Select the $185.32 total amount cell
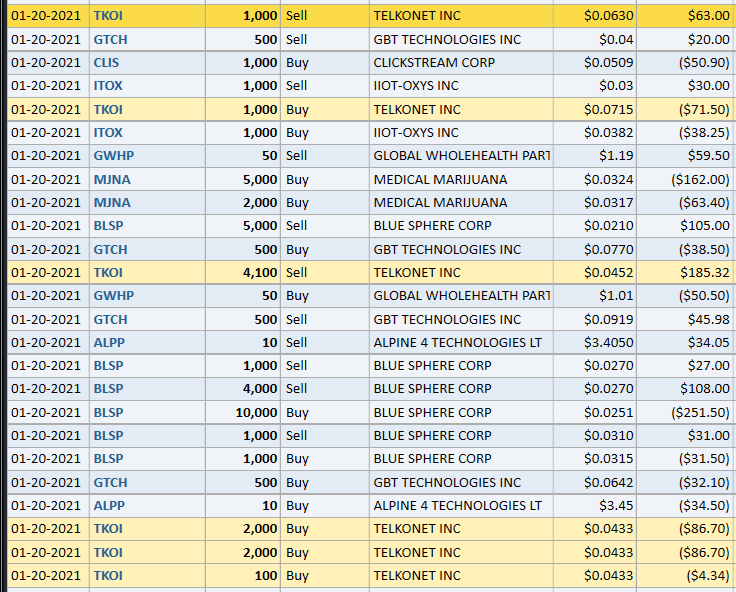This screenshot has width=736, height=592. (x=685, y=272)
